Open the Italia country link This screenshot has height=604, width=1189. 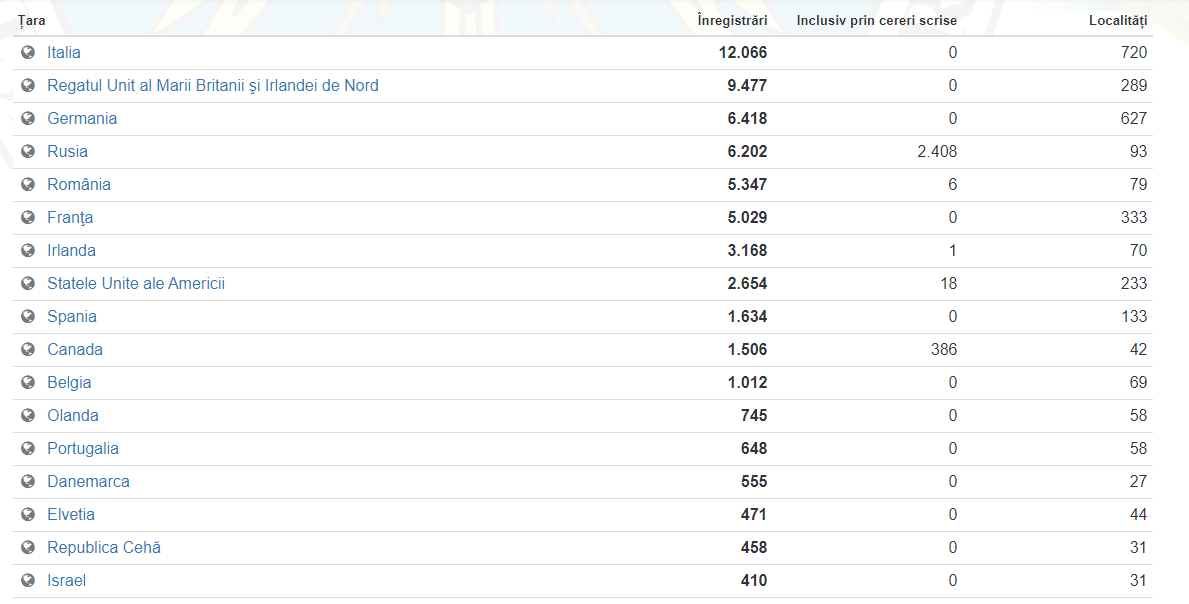pyautogui.click(x=64, y=52)
